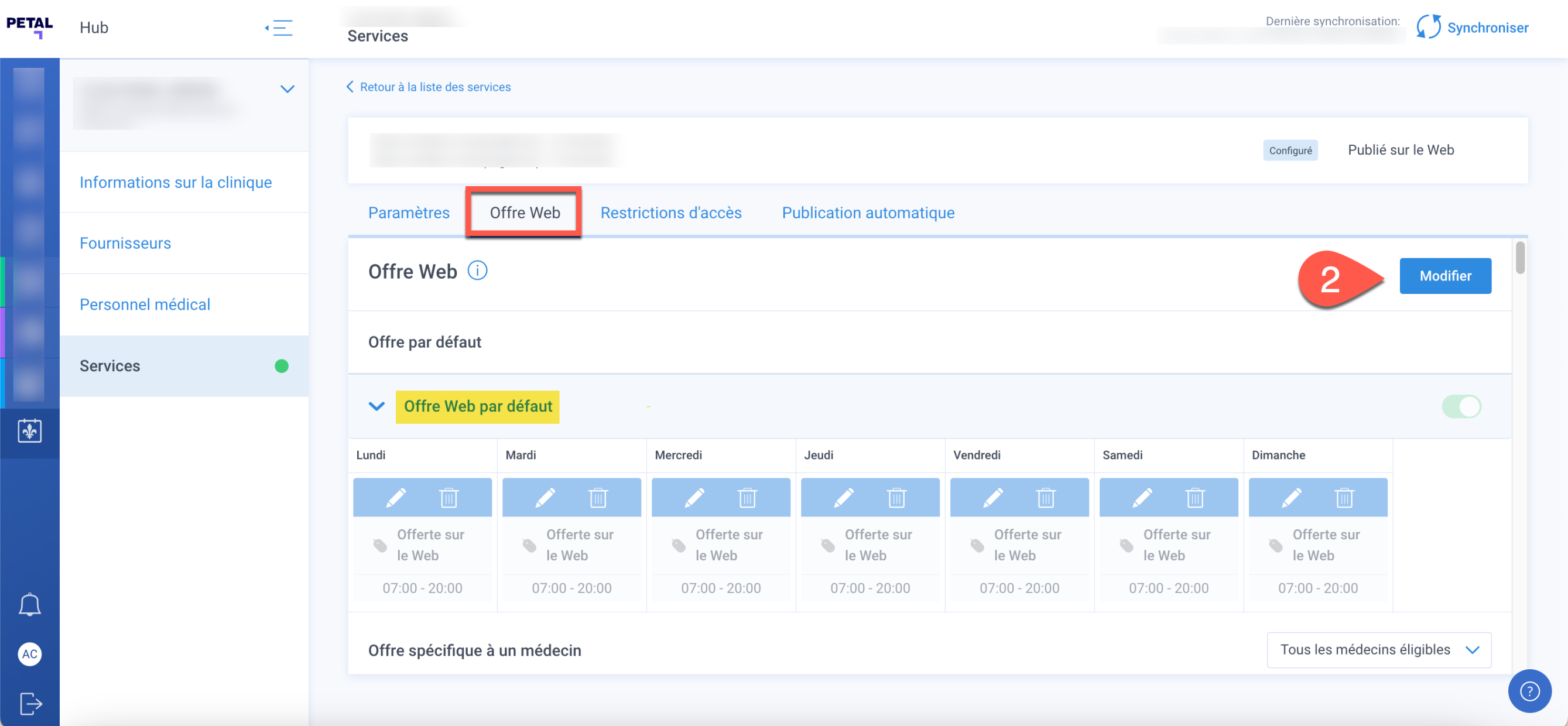
Task: Click the notifications bell icon
Action: (29, 604)
